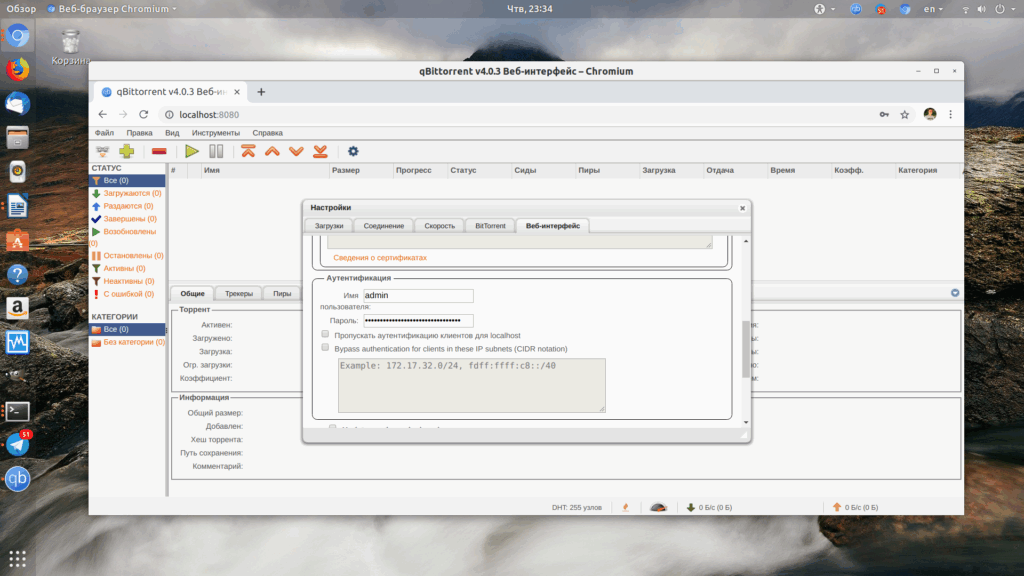The width and height of the screenshot is (1024, 576).
Task: Click the username field containing admin
Action: [418, 295]
